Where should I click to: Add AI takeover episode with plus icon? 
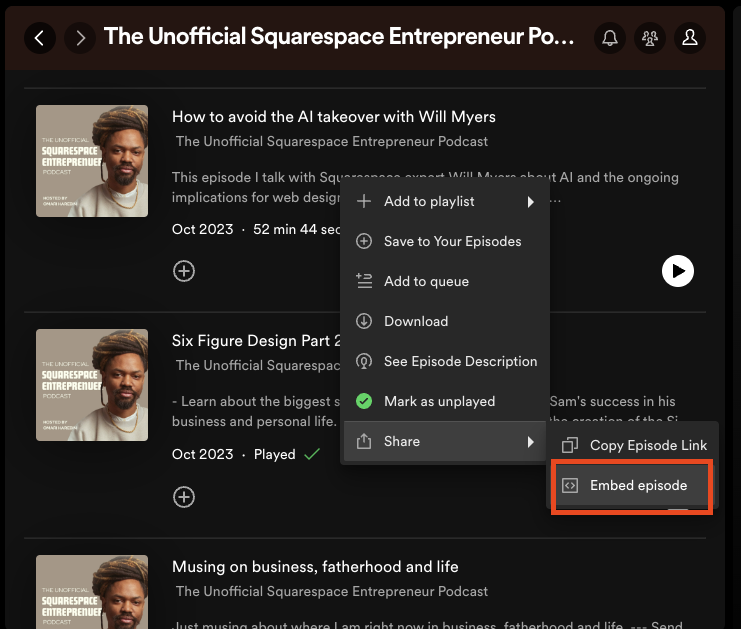[184, 271]
